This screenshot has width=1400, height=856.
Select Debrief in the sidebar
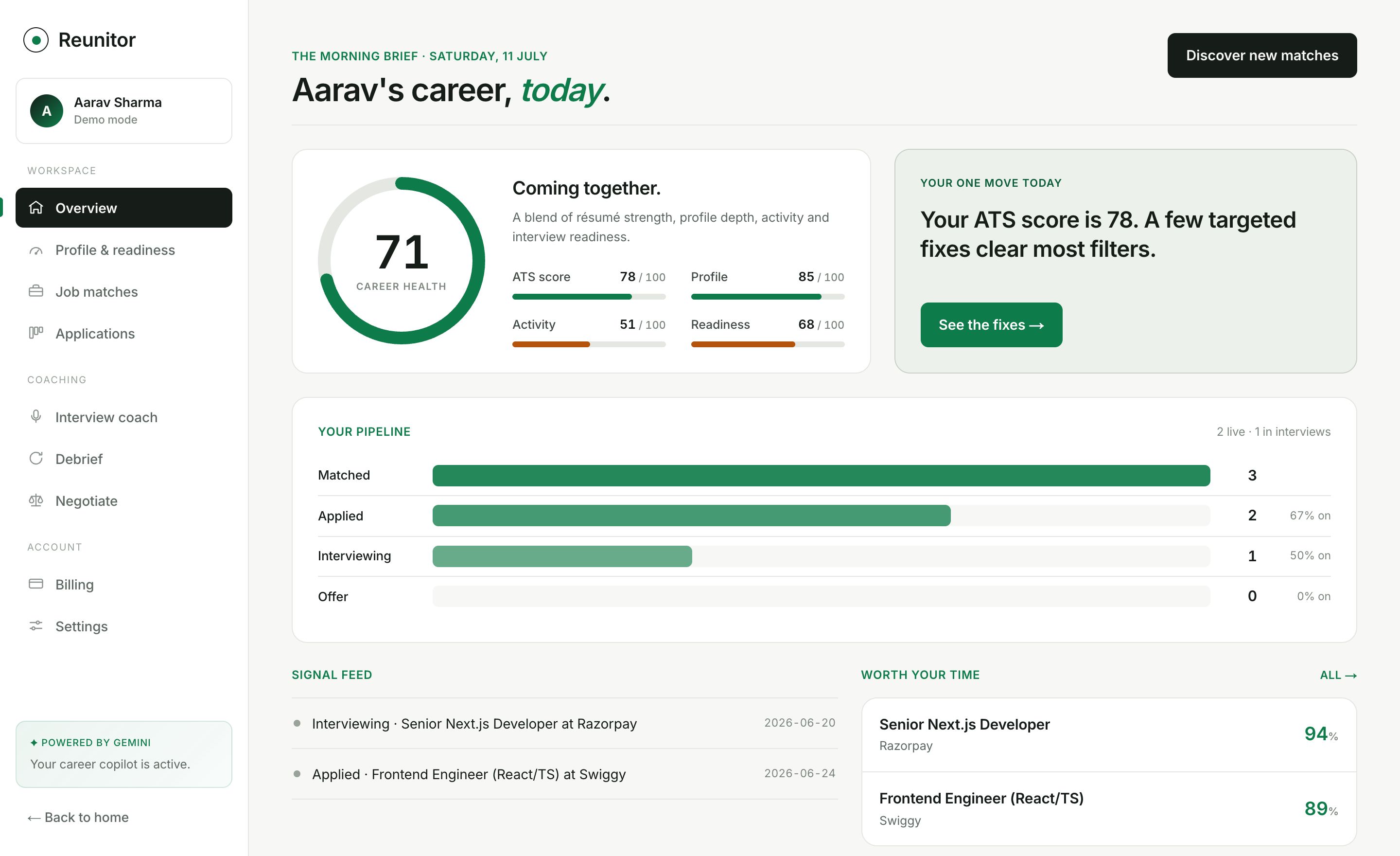(x=124, y=459)
